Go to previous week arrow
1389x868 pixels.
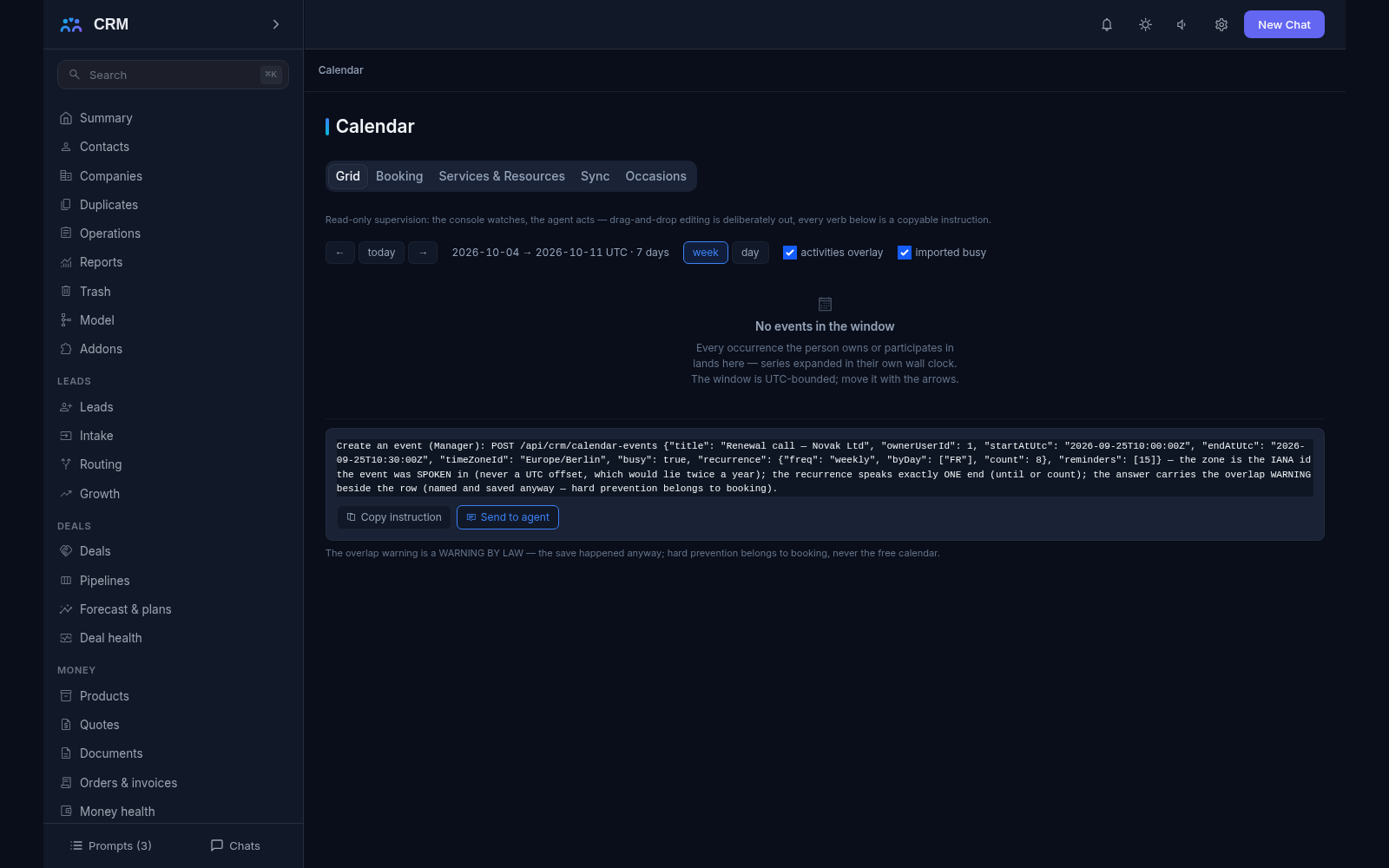point(340,253)
